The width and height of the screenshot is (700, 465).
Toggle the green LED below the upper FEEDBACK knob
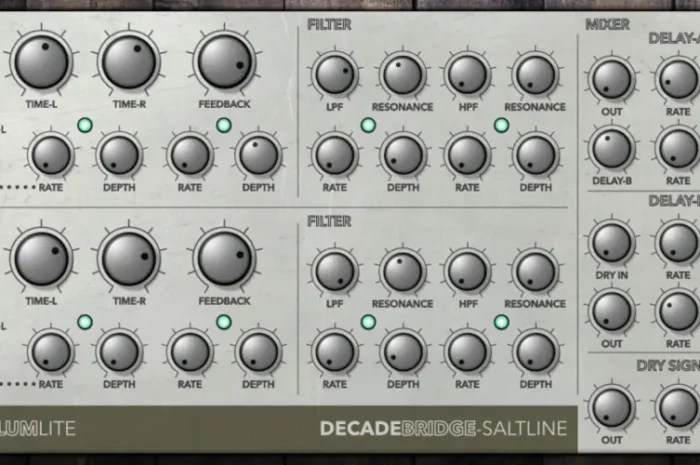click(x=223, y=125)
